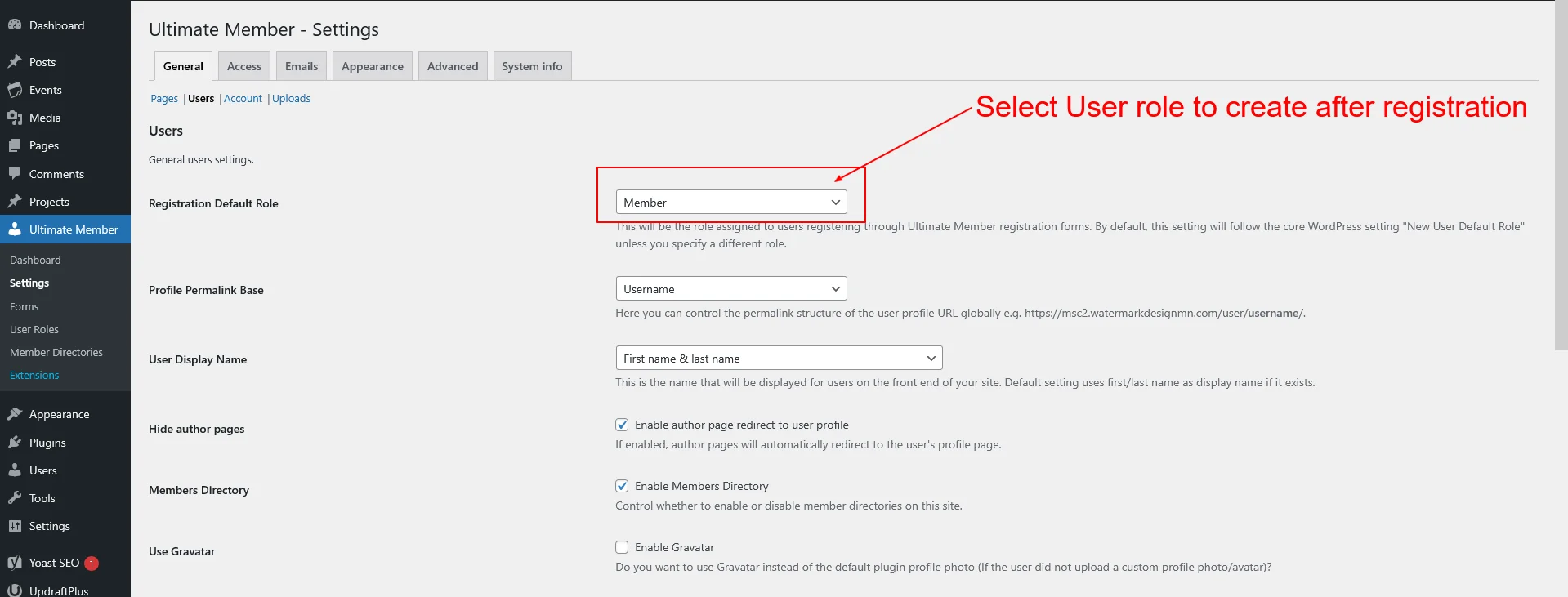Open the Appearance settings tab

coord(373,66)
